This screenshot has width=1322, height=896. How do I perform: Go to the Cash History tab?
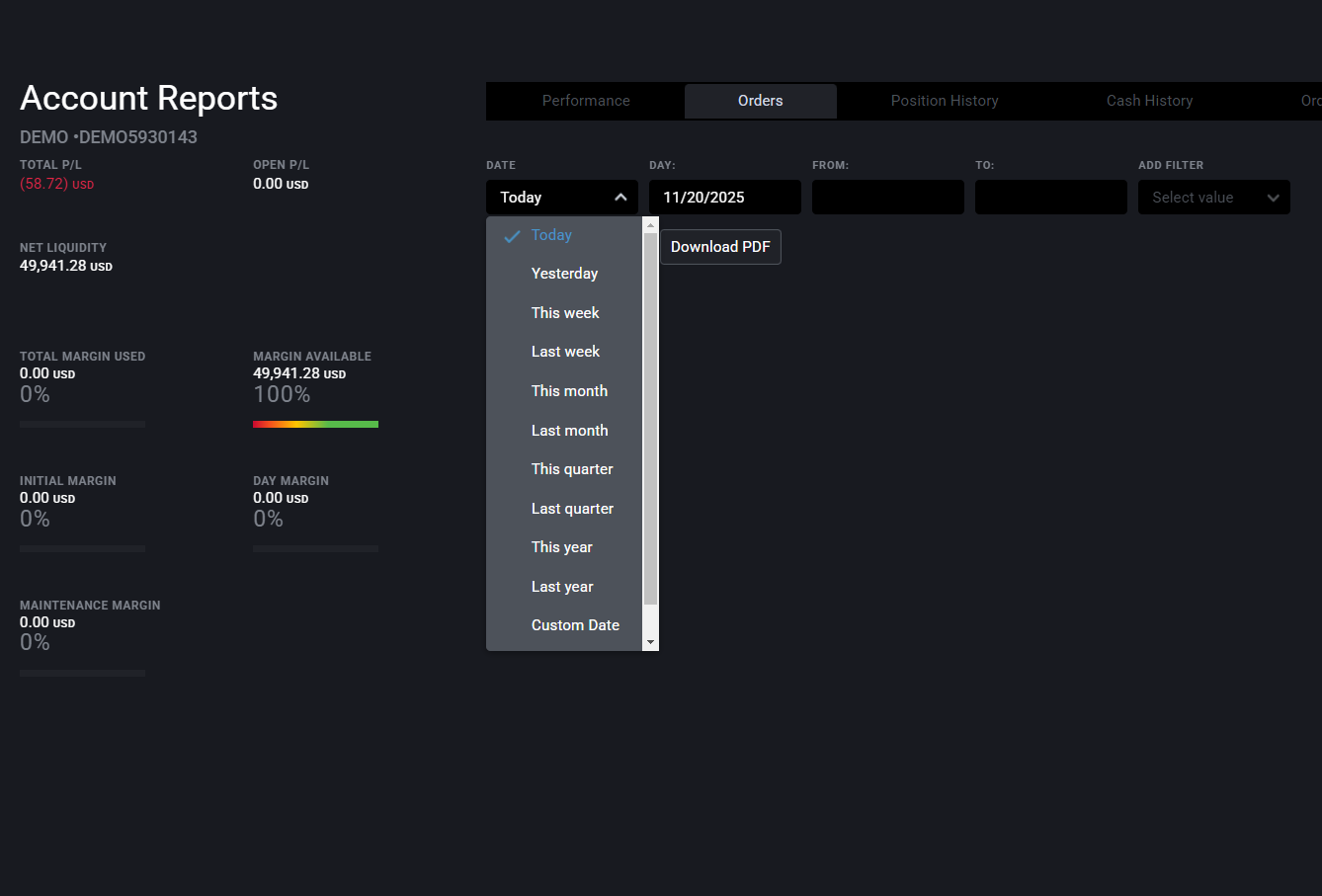tap(1149, 101)
